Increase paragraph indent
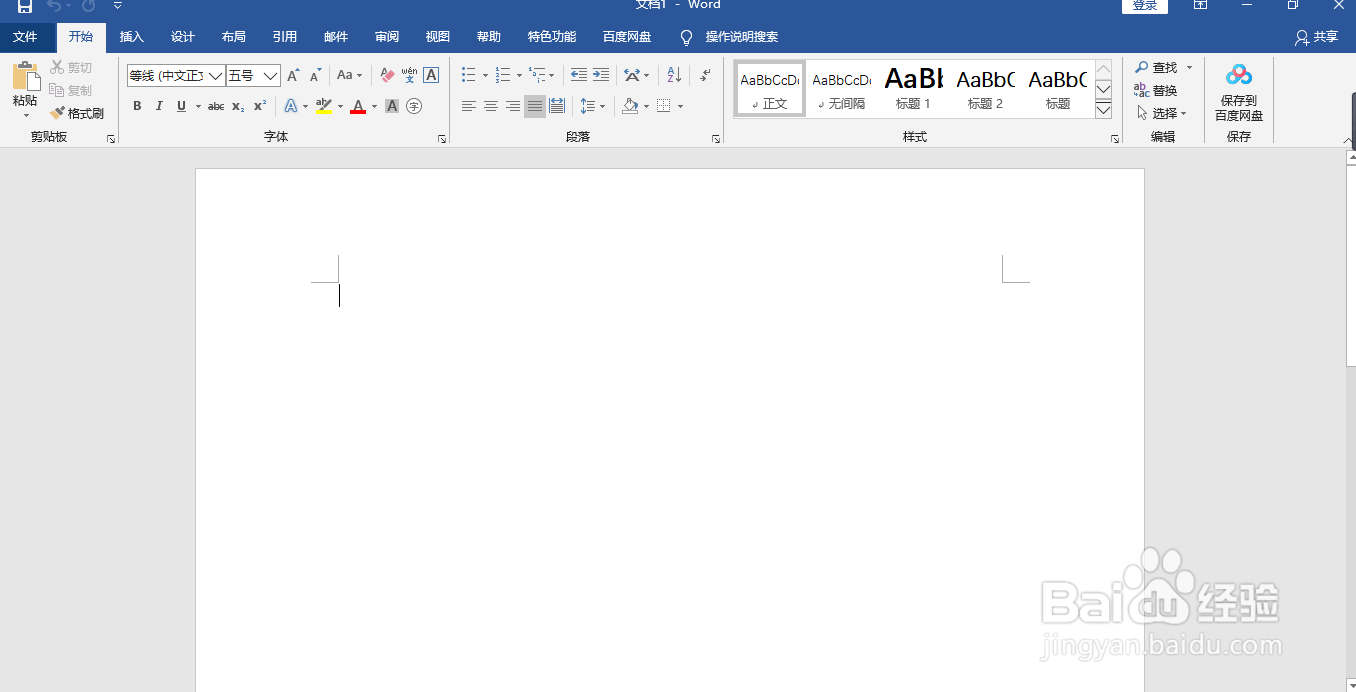Viewport: 1356px width, 692px height. pos(601,75)
